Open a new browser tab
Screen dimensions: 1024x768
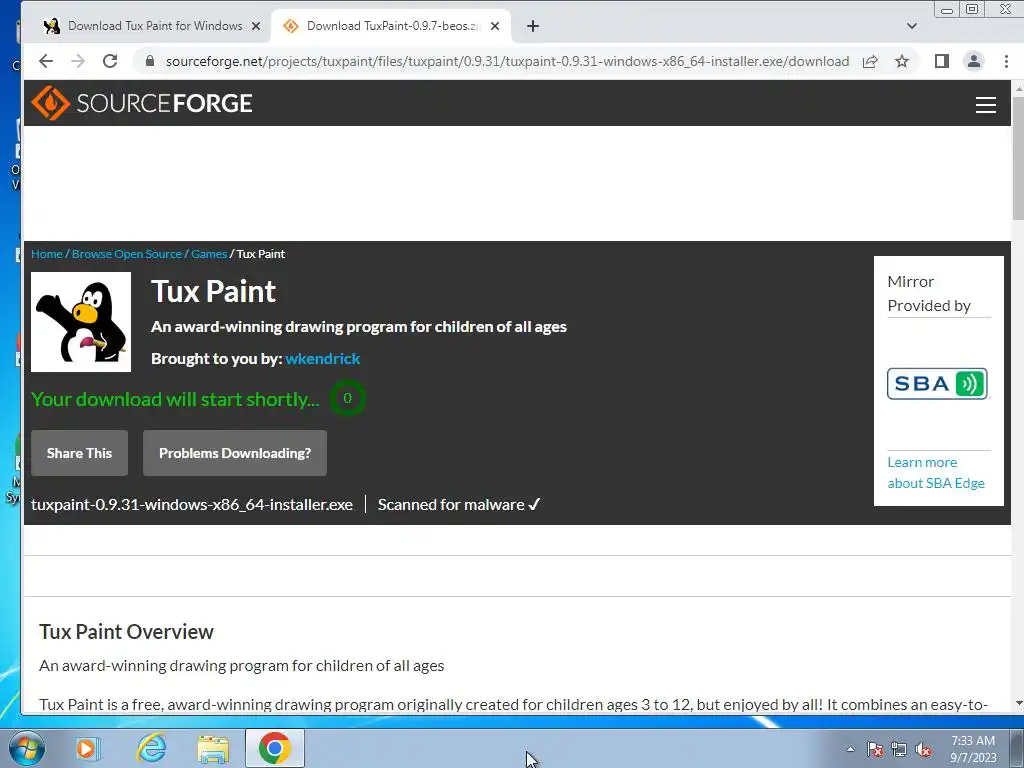coord(533,26)
